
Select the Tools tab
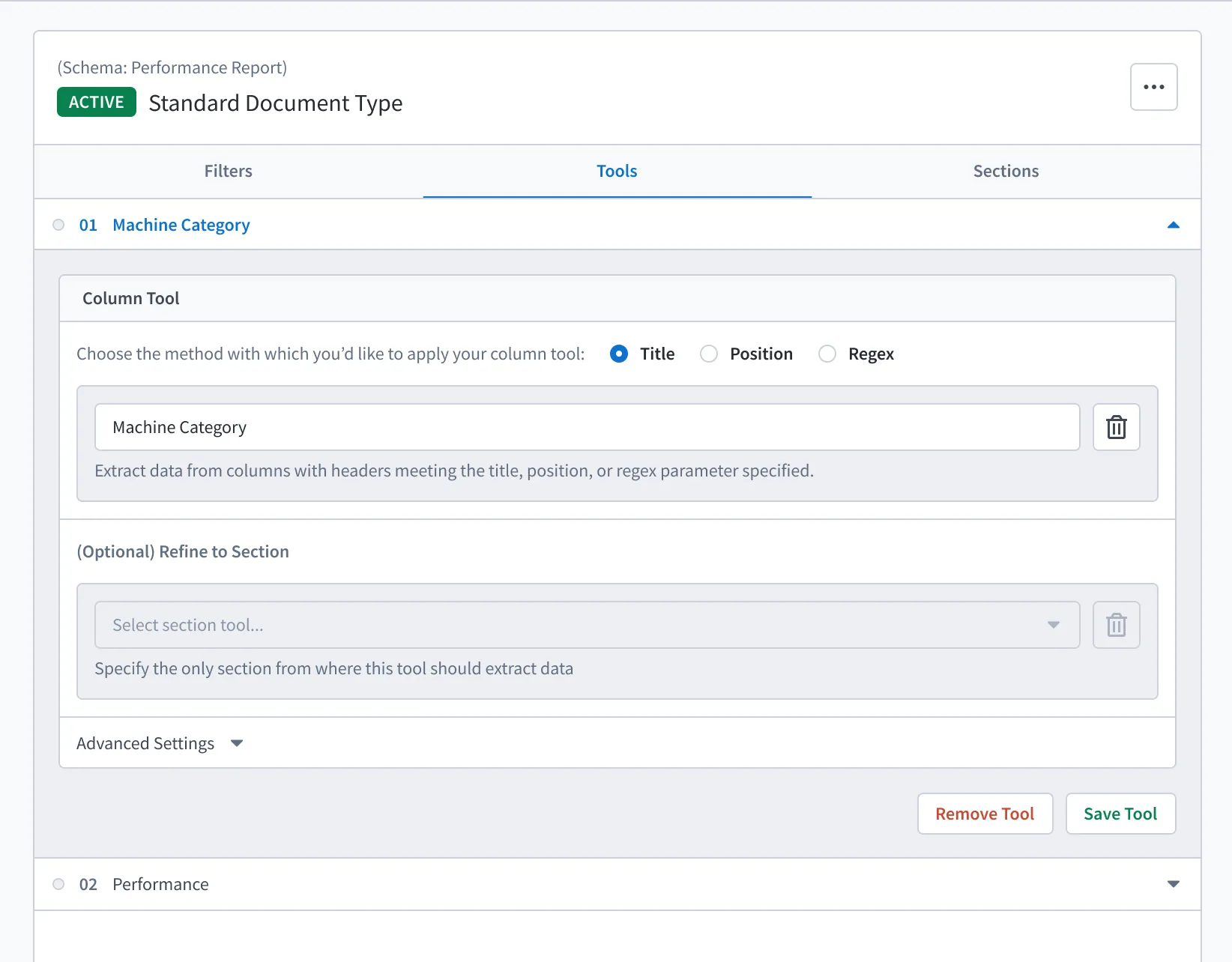(617, 172)
